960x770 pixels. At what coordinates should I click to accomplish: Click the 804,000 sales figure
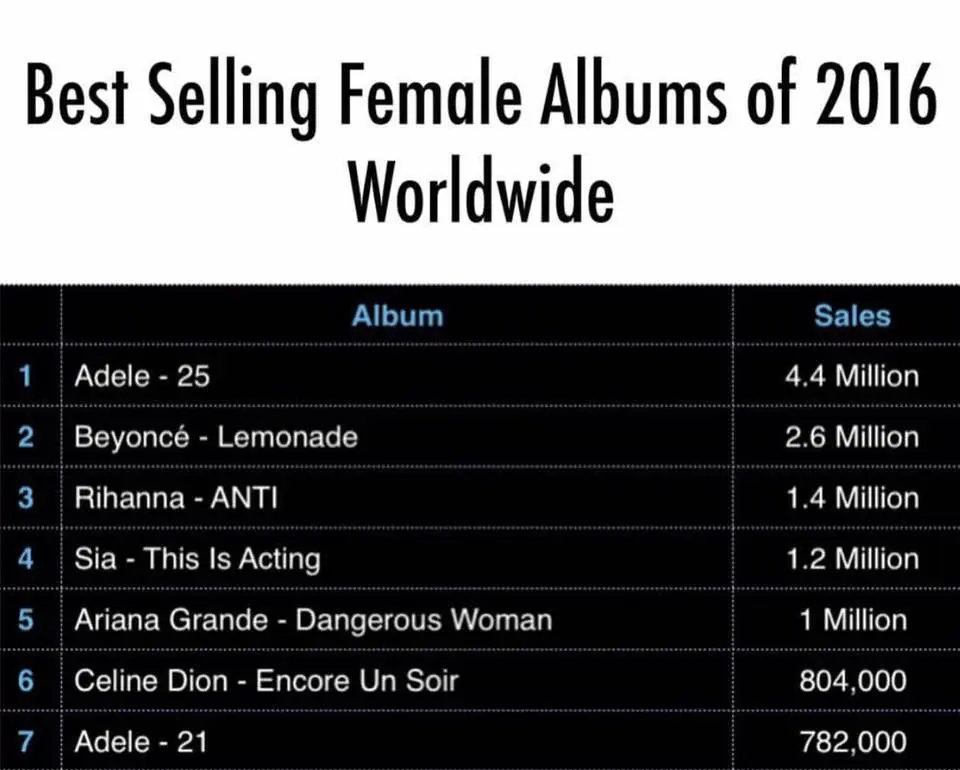[x=853, y=681]
